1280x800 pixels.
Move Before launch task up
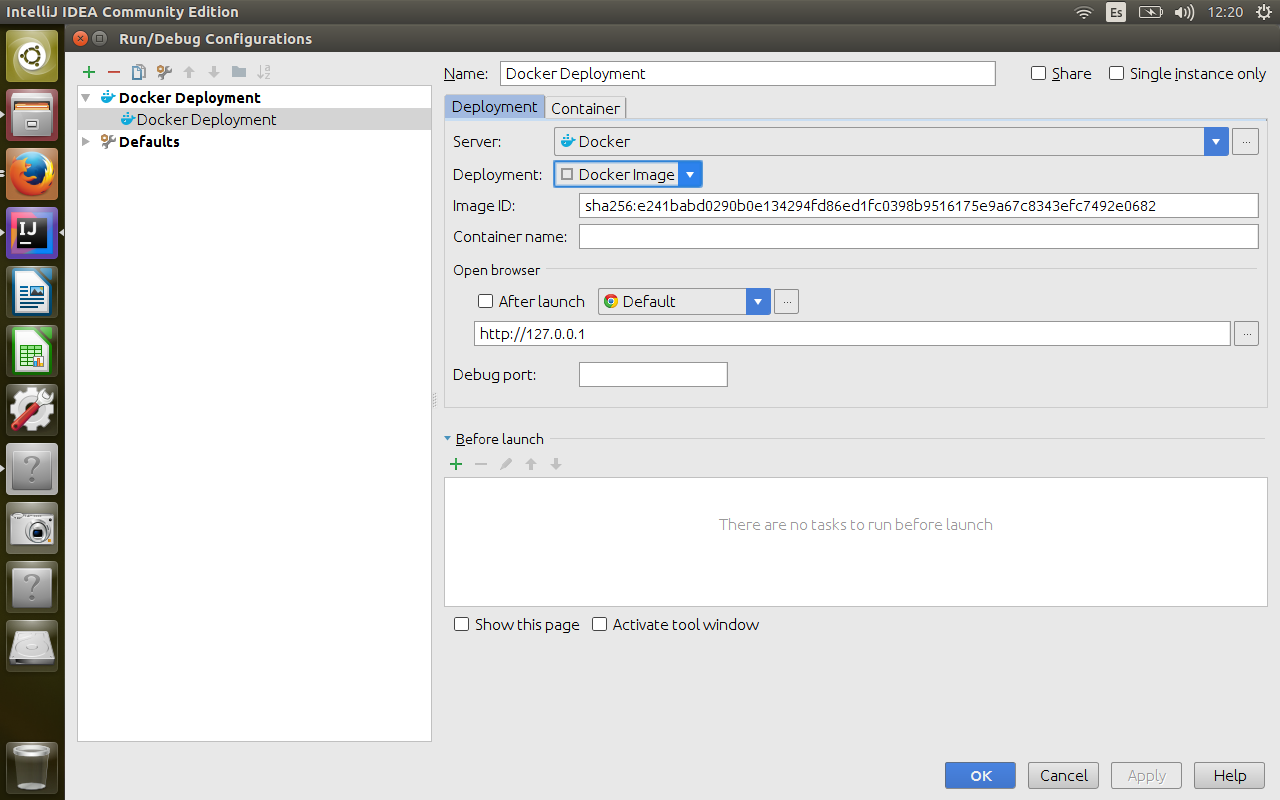(x=531, y=464)
